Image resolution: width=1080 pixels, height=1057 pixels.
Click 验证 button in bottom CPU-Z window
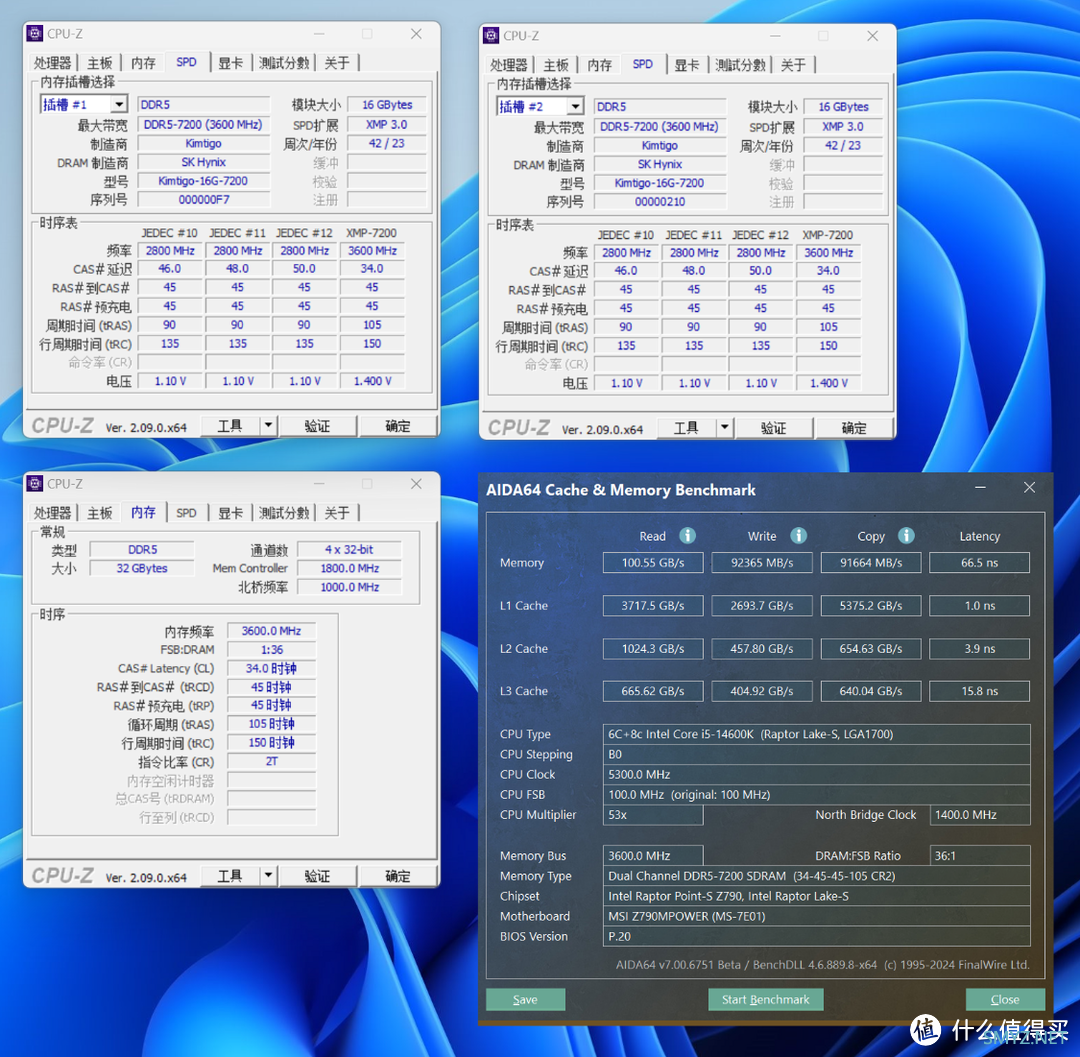(318, 877)
